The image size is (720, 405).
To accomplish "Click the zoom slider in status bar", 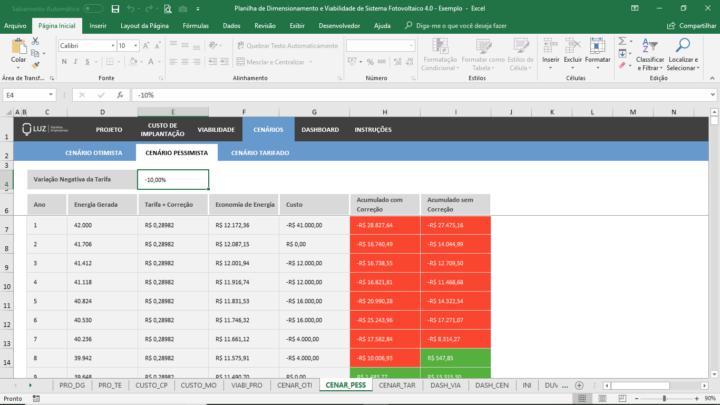I will (665, 398).
